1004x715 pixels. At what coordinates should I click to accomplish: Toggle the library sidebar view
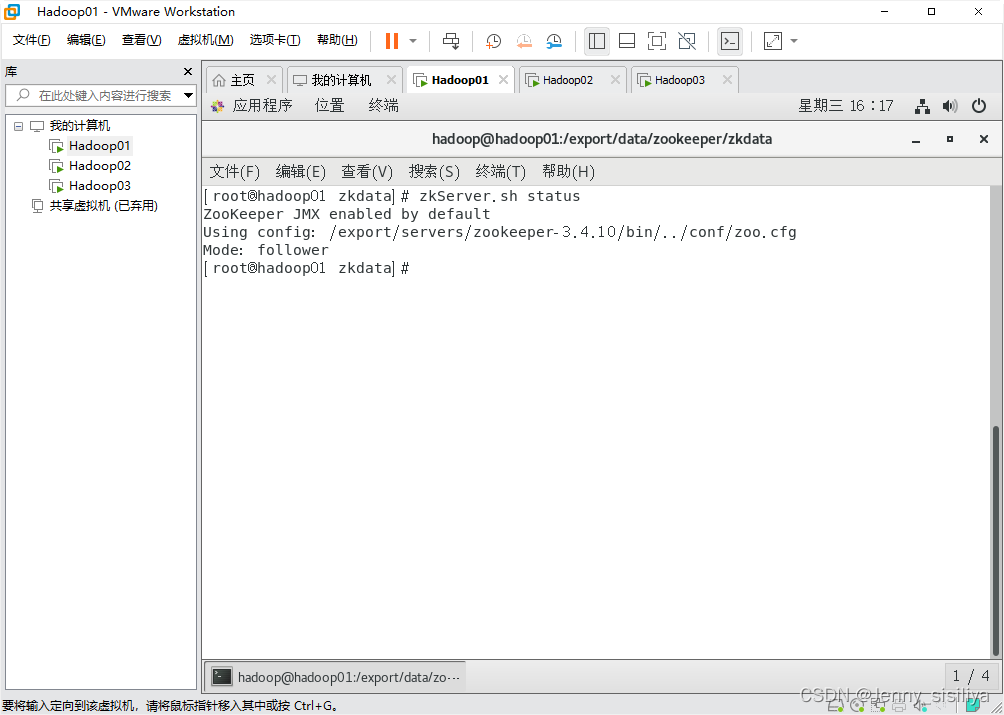coord(597,41)
